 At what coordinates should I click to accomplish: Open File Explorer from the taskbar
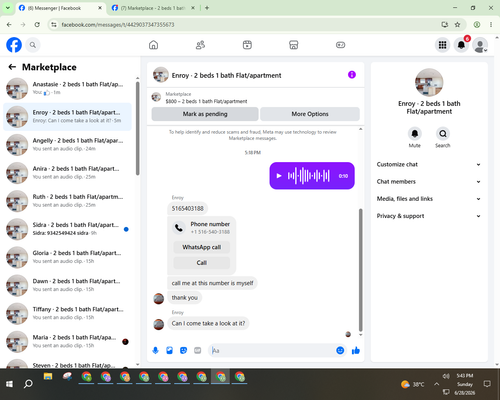pos(48,377)
